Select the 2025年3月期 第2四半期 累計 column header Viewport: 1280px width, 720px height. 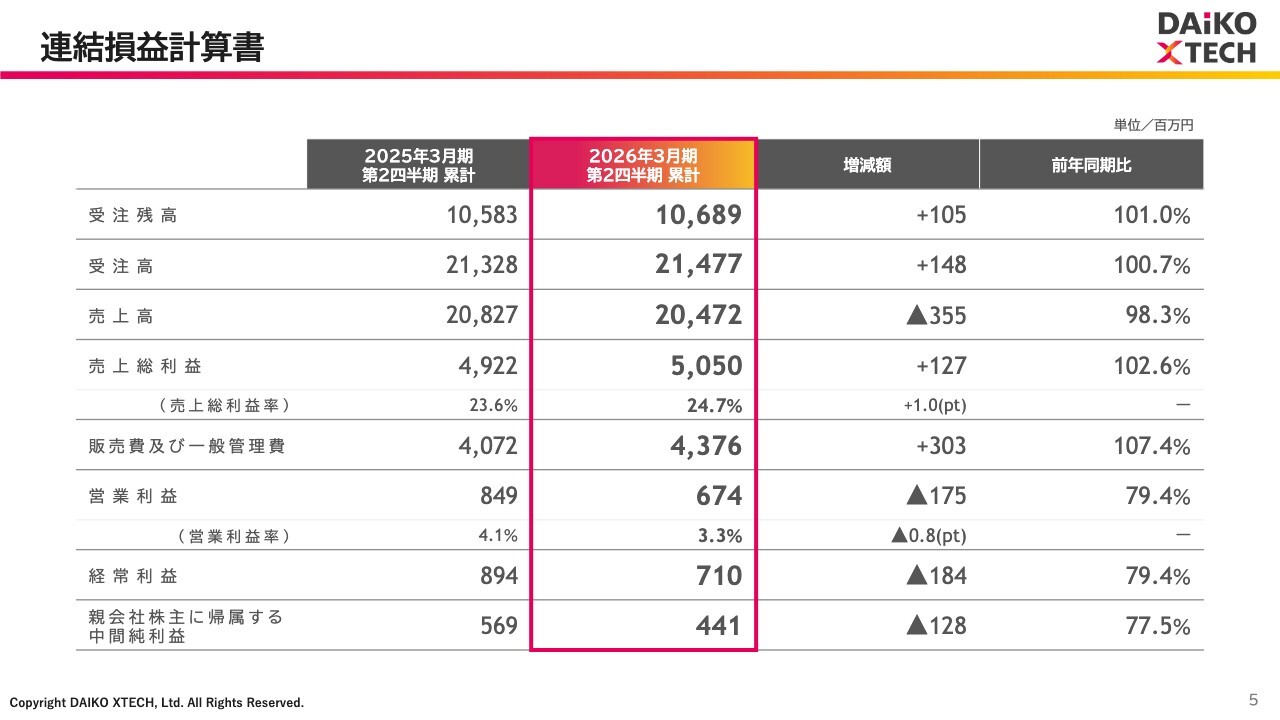pyautogui.click(x=418, y=165)
